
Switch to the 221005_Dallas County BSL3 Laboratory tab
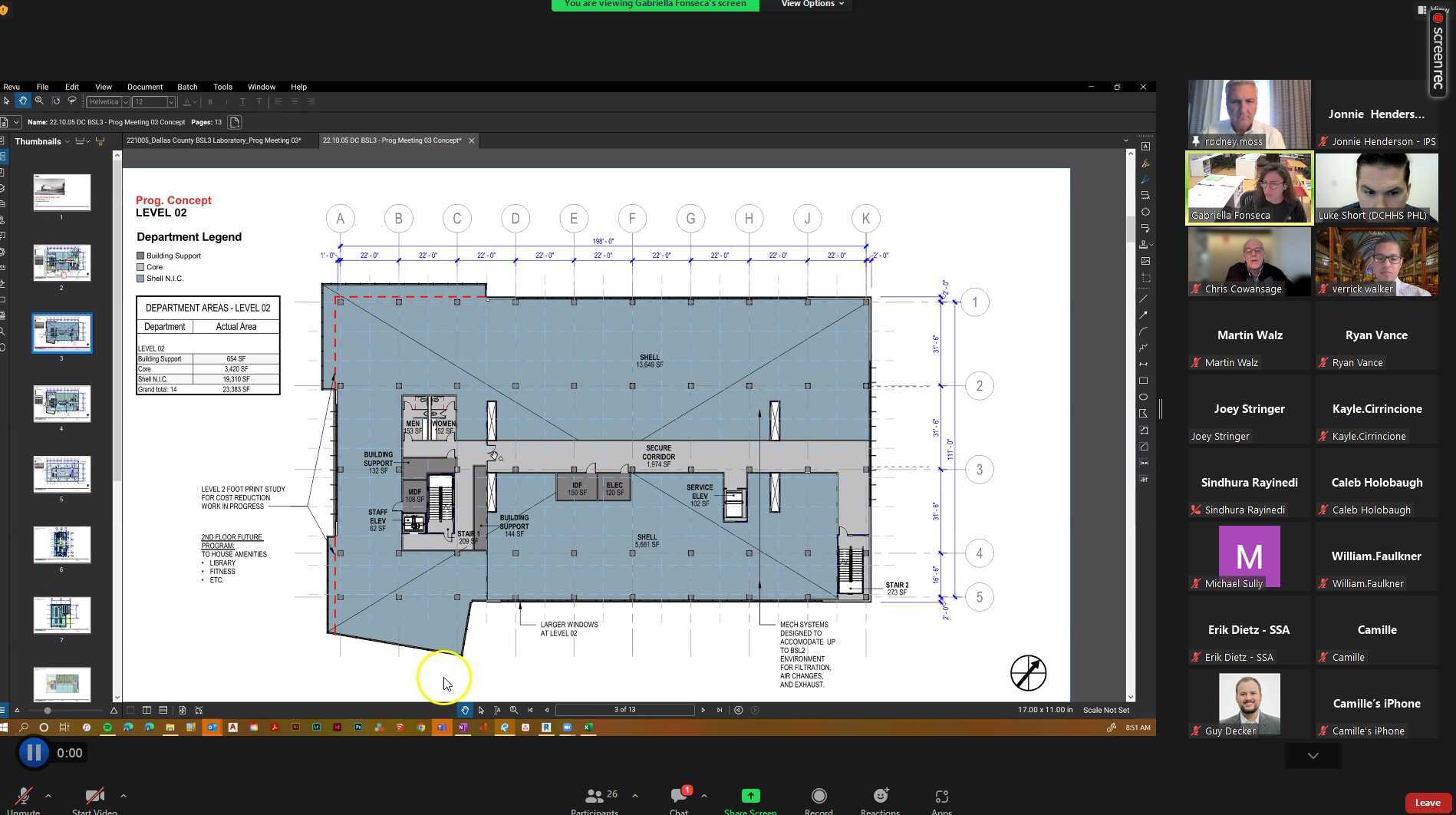(x=215, y=140)
